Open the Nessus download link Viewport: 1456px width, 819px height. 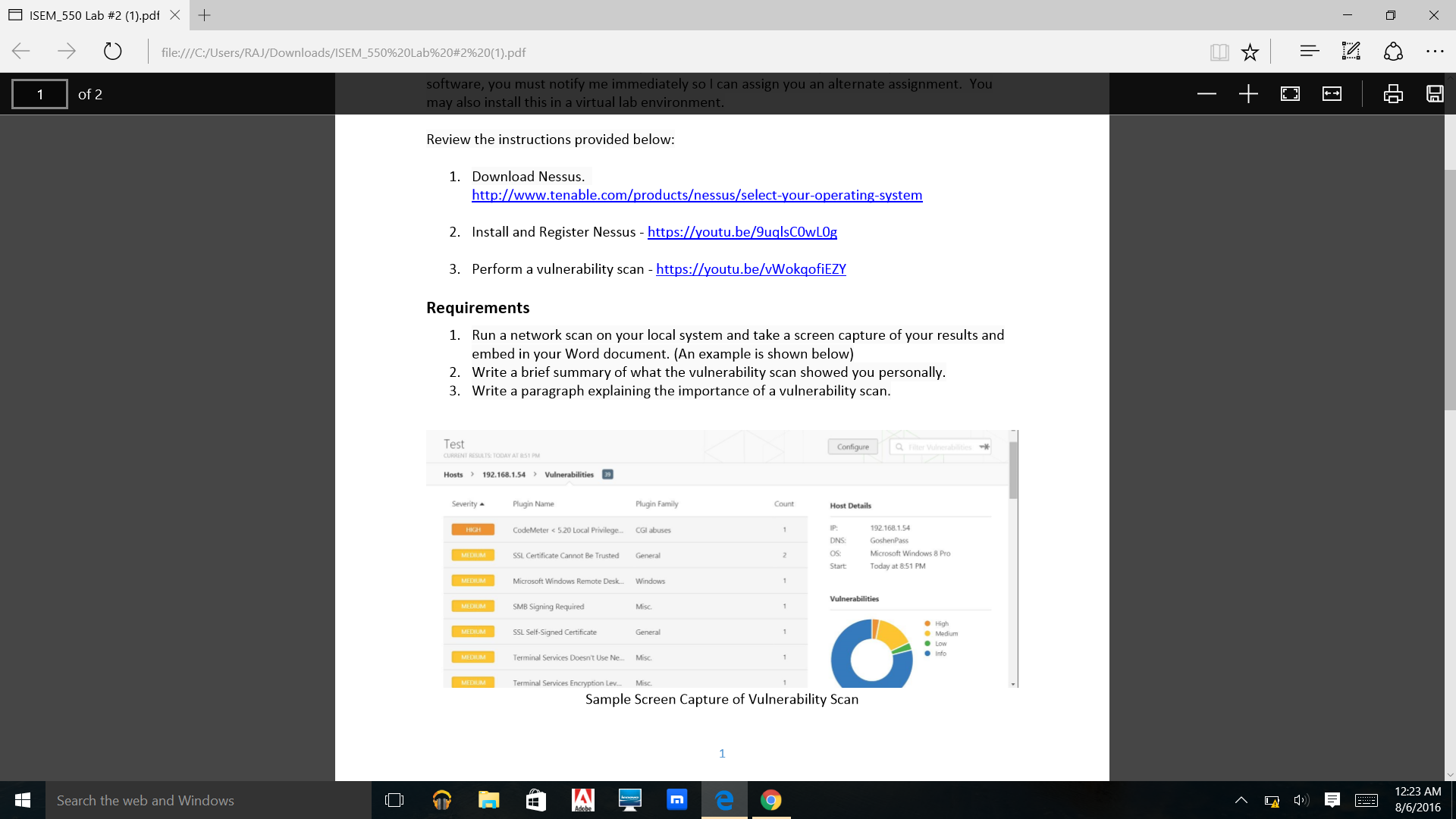point(697,195)
